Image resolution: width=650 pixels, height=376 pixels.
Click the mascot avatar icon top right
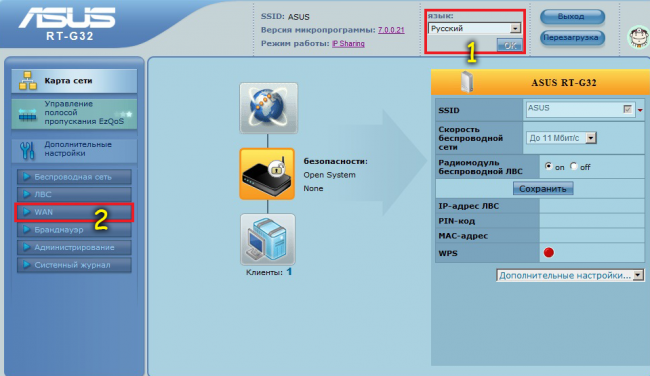click(x=638, y=37)
